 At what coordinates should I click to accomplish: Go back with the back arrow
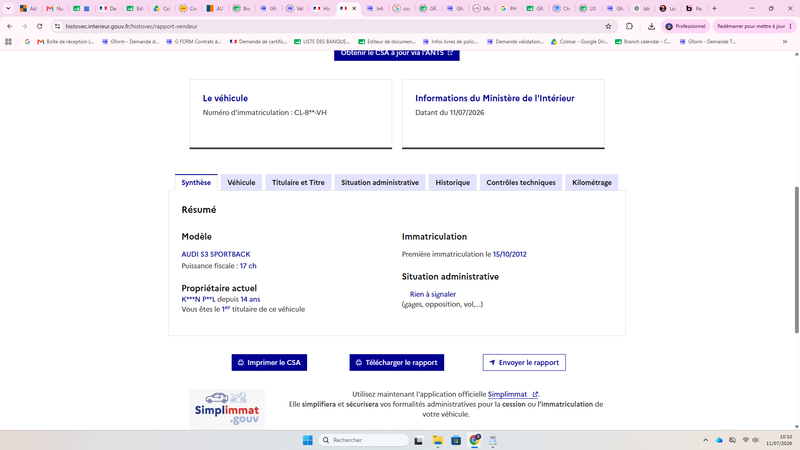click(10, 26)
